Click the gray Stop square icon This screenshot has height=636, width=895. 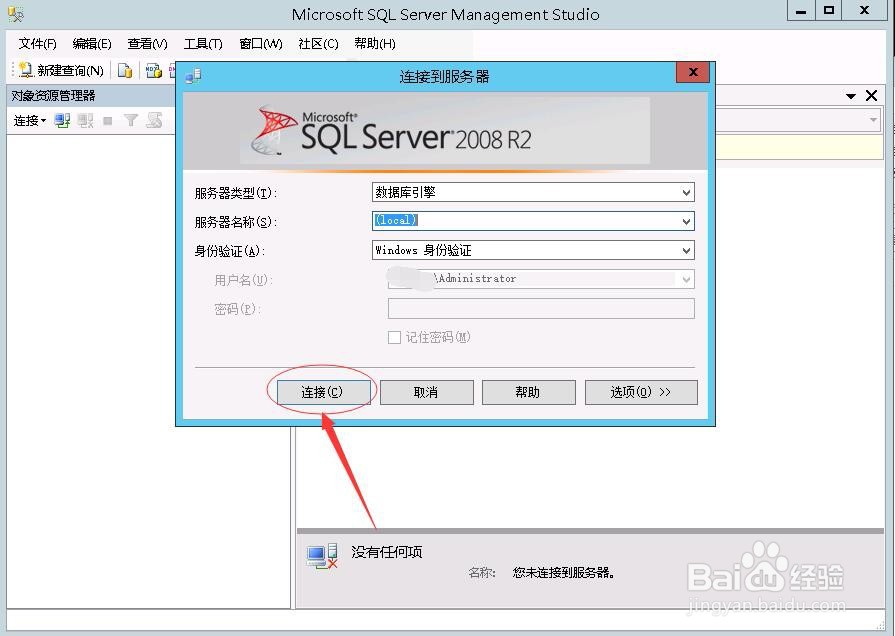click(108, 120)
